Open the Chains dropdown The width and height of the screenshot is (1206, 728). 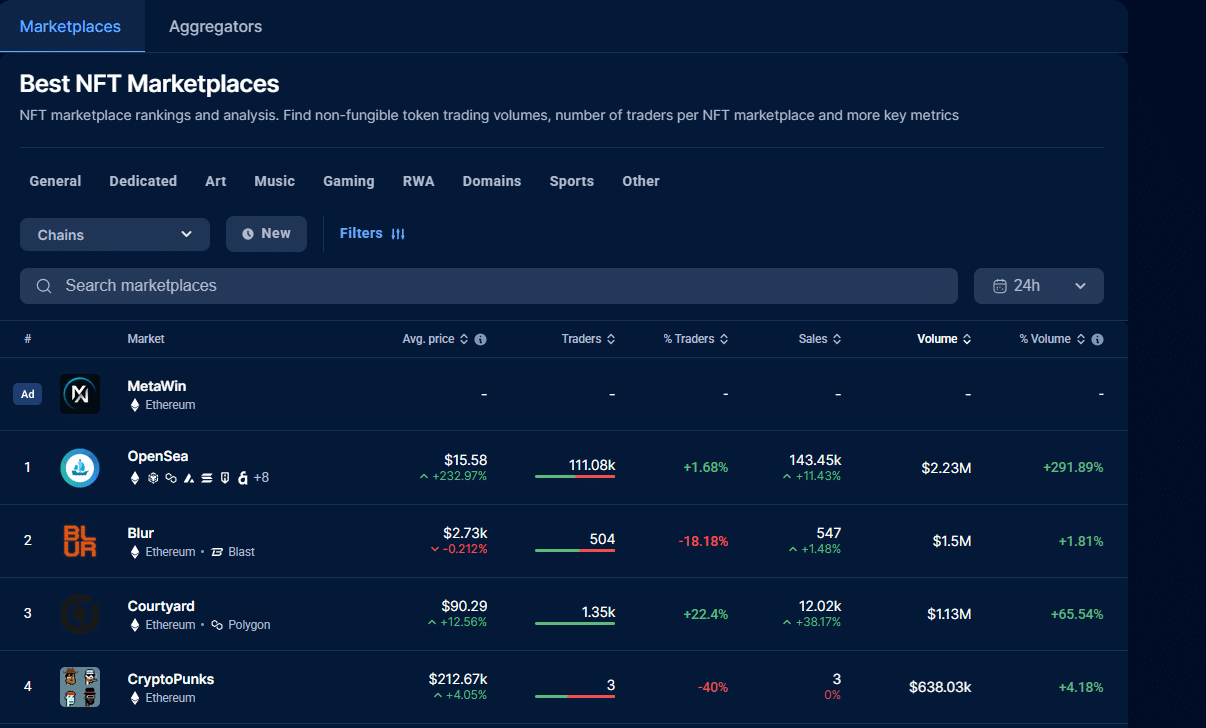point(115,234)
